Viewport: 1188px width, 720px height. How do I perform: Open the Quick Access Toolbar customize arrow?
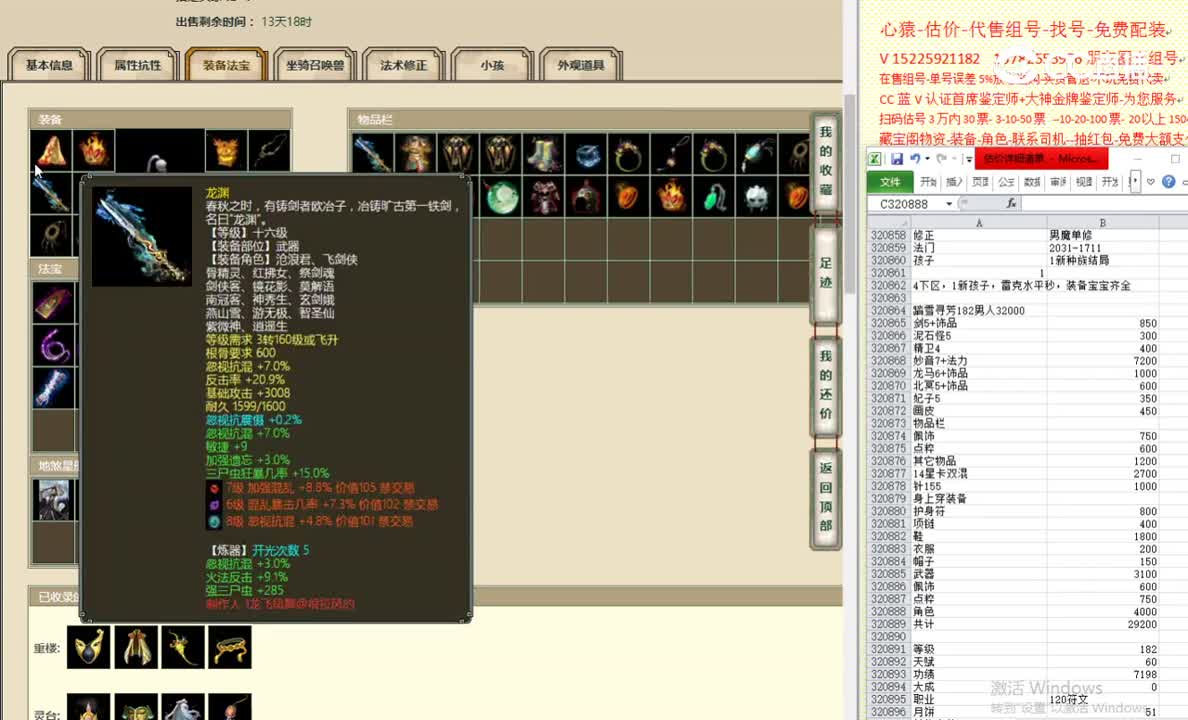tap(968, 159)
